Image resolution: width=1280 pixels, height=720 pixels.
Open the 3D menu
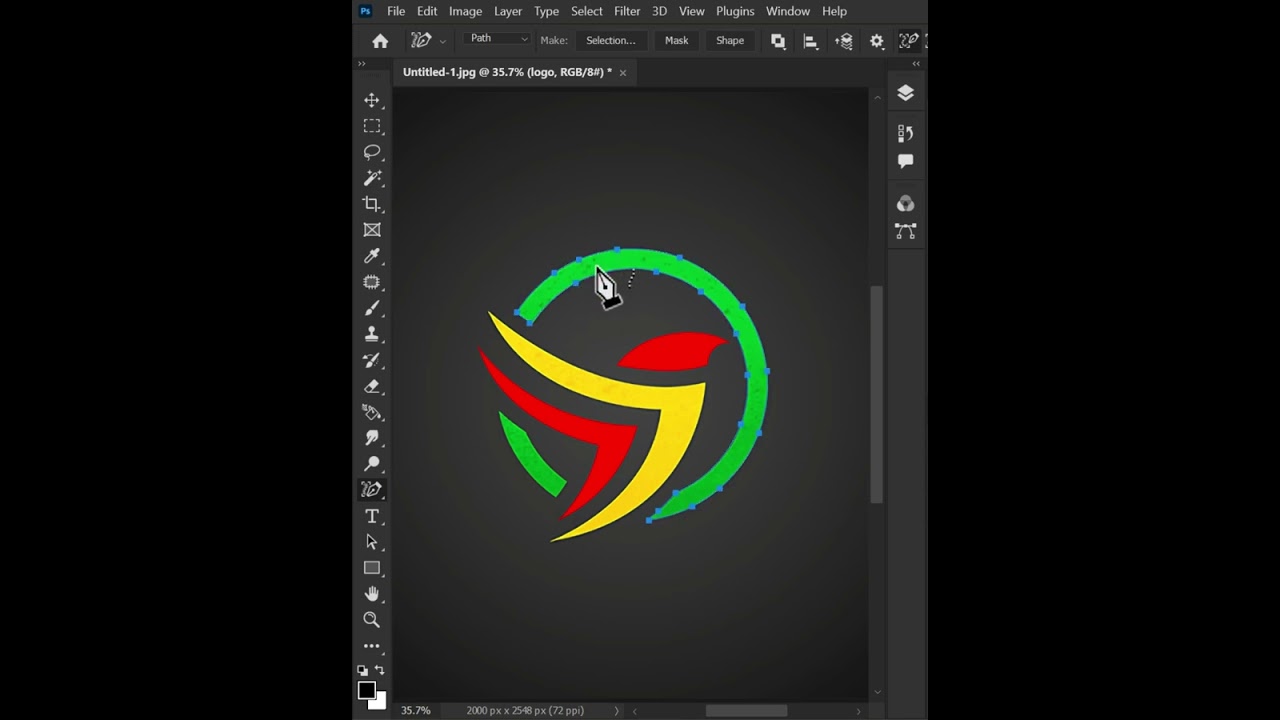point(659,11)
